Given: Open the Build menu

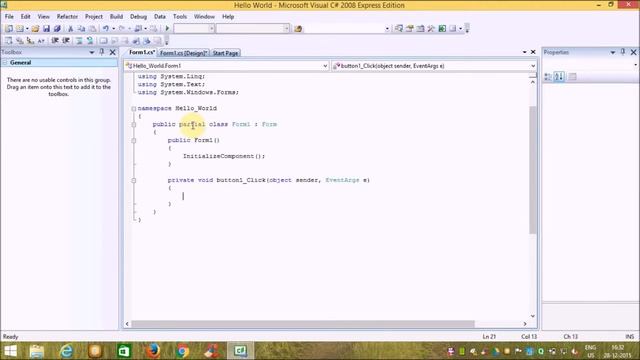Looking at the screenshot, I should 116,17.
